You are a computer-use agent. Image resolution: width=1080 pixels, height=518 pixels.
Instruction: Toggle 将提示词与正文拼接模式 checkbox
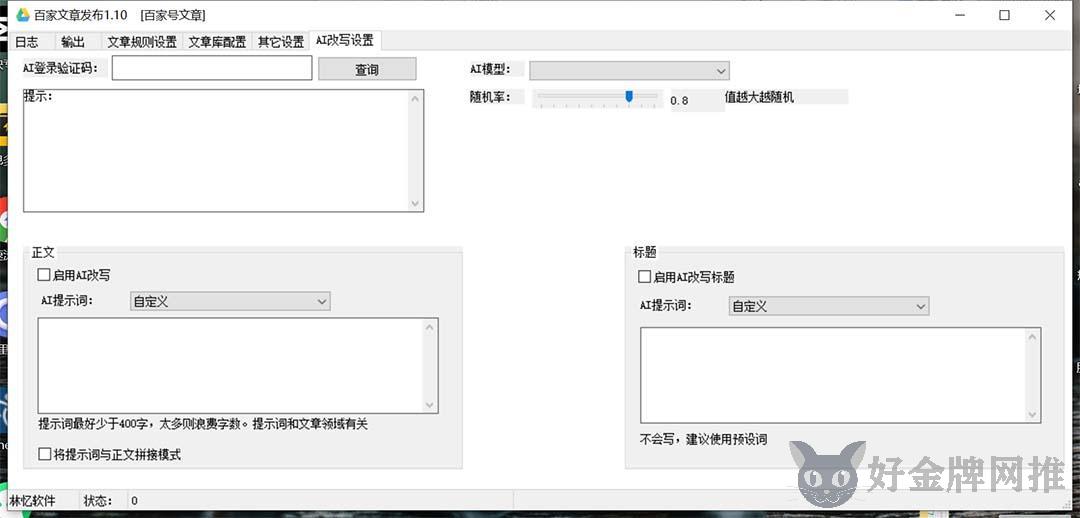[44, 454]
